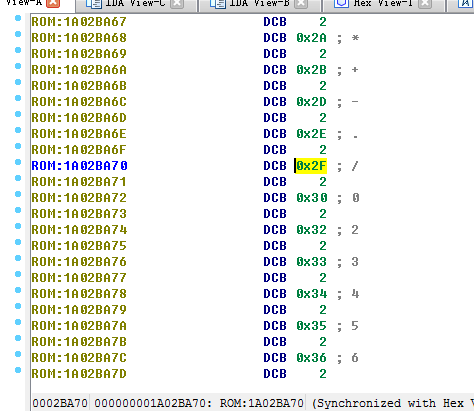Toggle breakpoint dot at ROM:1A02BA74
The image size is (474, 411).
18,226
